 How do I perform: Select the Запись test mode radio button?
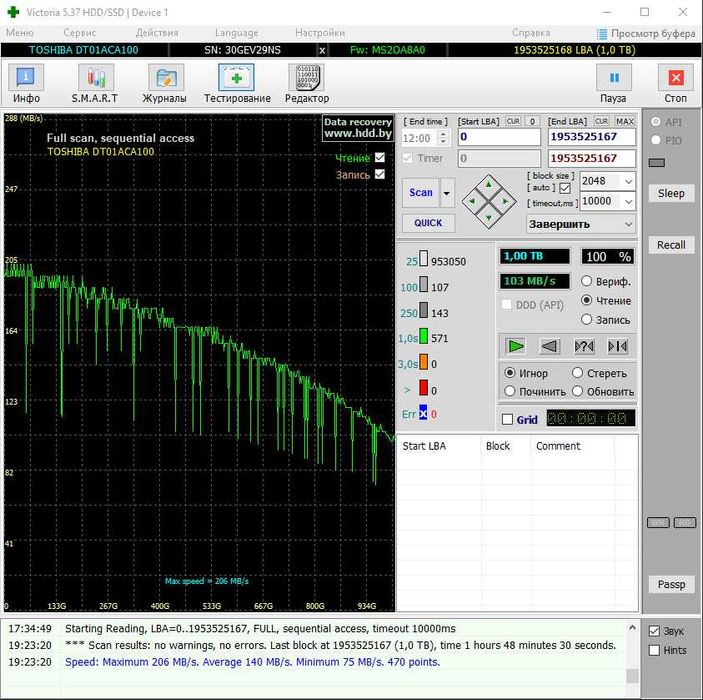pyautogui.click(x=587, y=320)
